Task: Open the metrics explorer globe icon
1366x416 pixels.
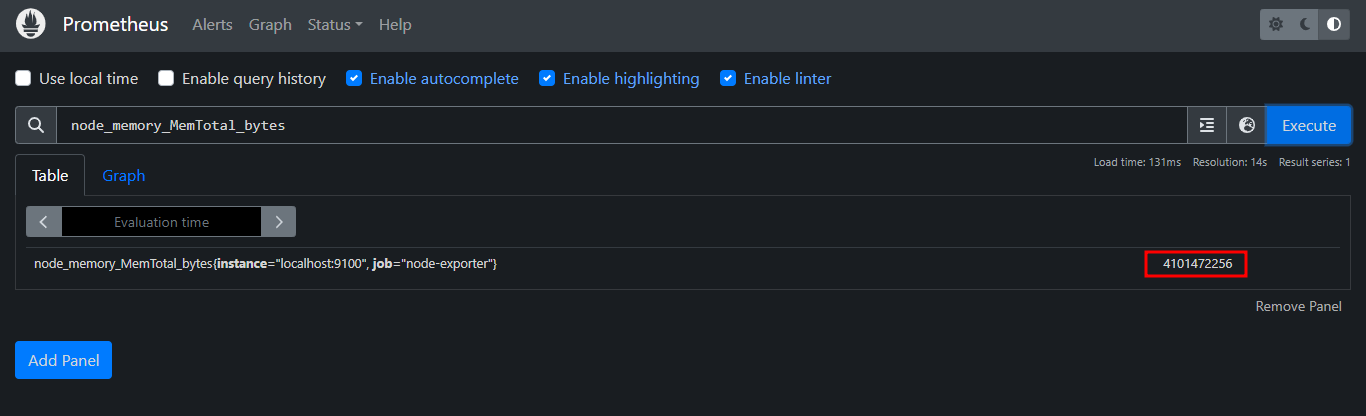Action: click(1246, 125)
